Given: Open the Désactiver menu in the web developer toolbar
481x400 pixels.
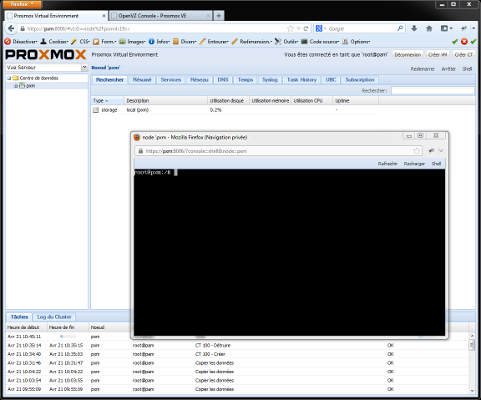Looking at the screenshot, I should point(21,42).
